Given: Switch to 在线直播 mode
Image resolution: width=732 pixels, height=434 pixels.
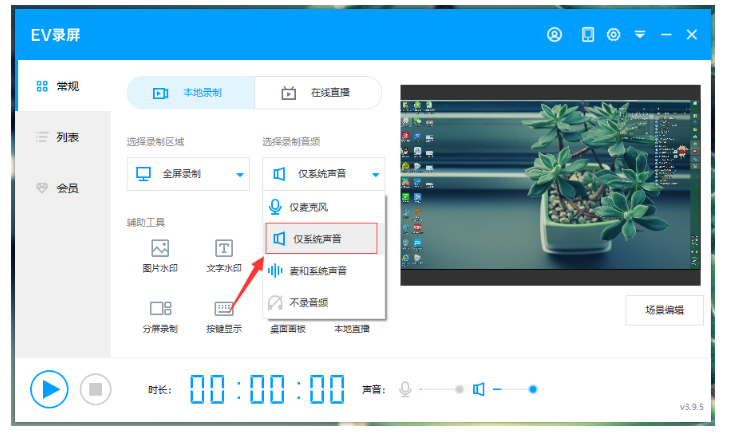Looking at the screenshot, I should (x=318, y=93).
